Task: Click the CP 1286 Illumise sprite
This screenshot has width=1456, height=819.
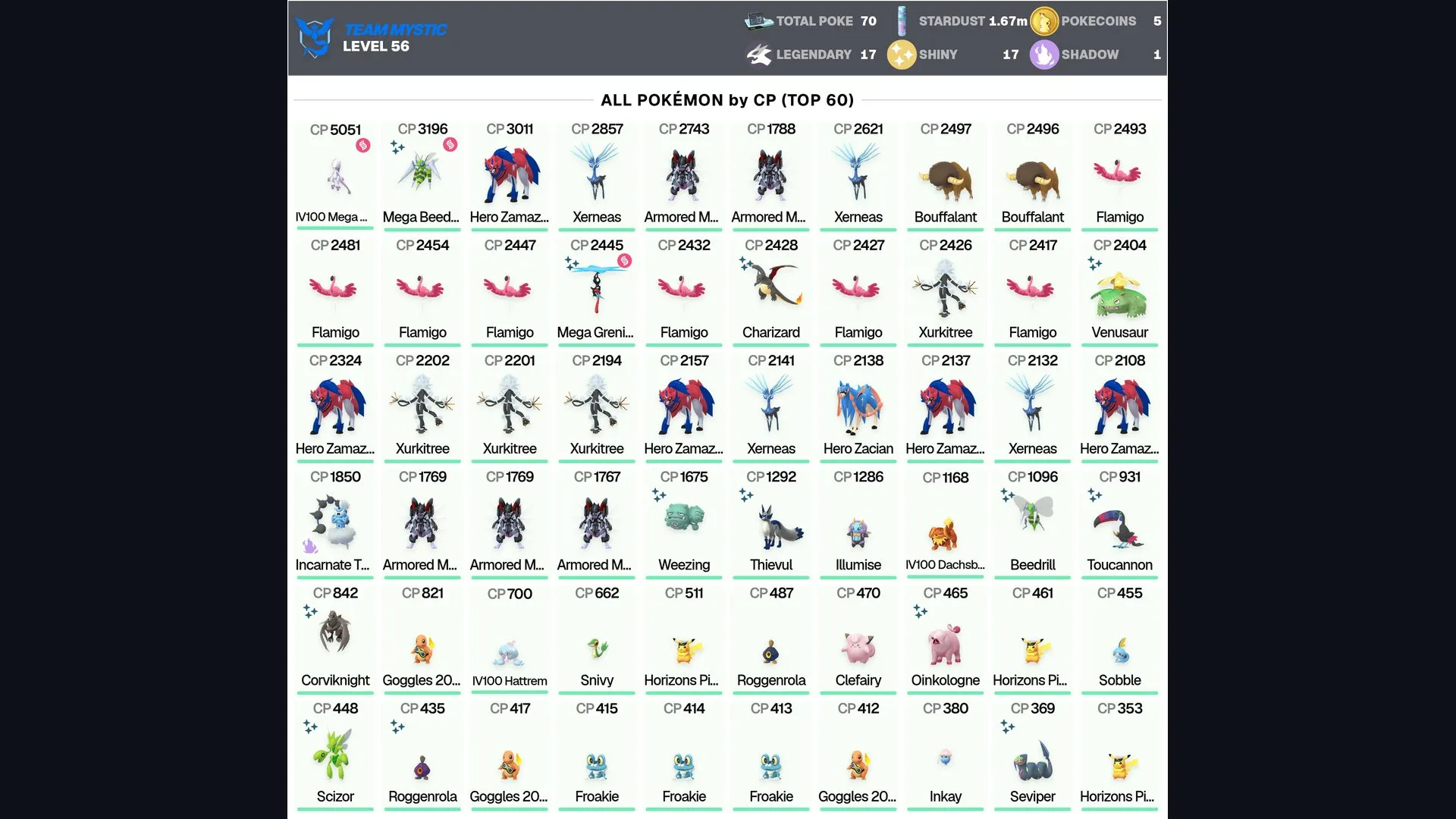Action: [858, 532]
